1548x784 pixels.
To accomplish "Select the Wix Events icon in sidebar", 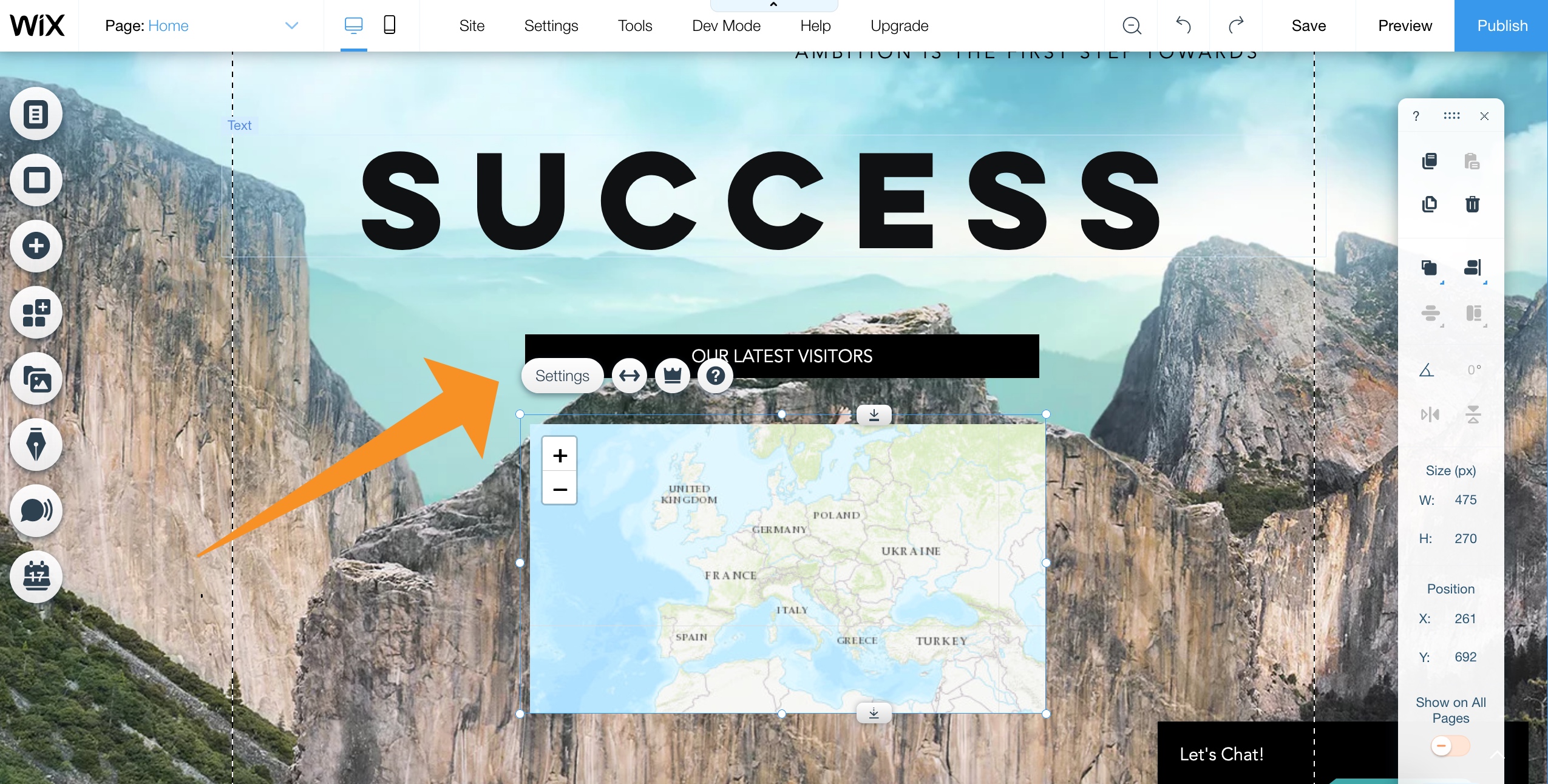I will click(x=35, y=575).
